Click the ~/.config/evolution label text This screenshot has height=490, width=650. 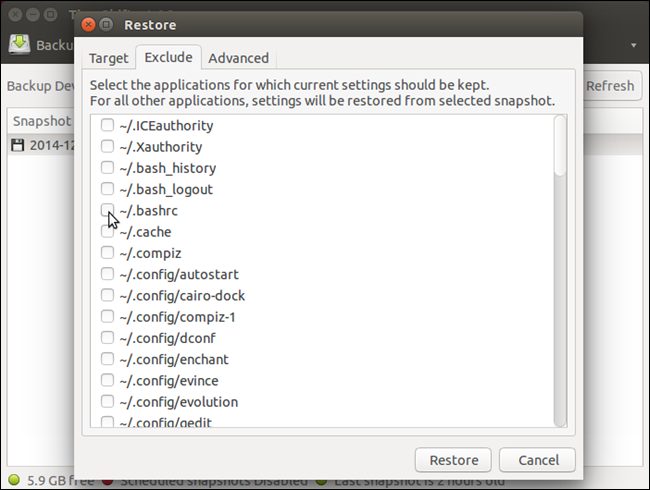click(179, 402)
